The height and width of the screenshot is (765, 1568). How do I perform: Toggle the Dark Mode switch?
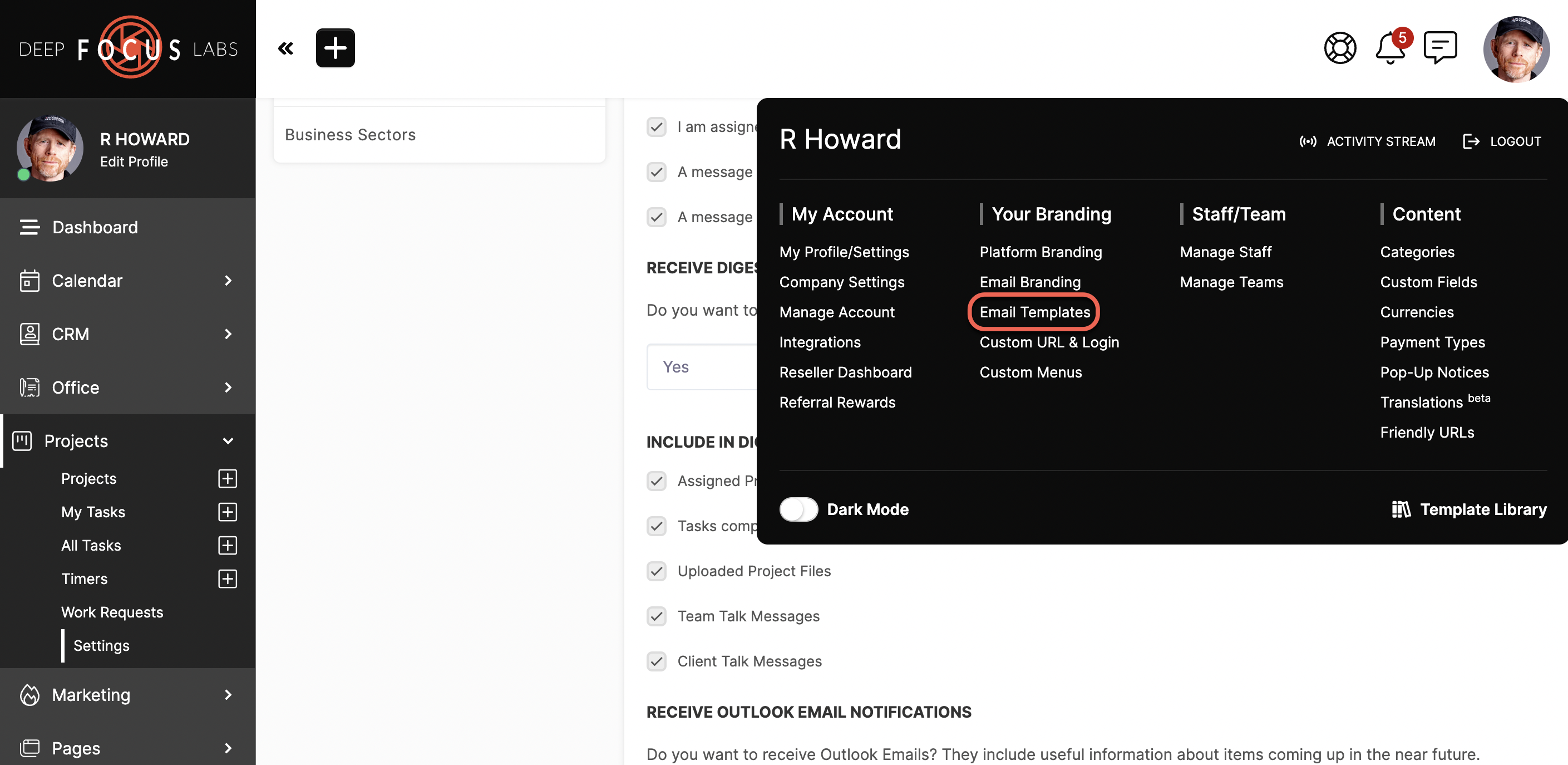tap(798, 509)
